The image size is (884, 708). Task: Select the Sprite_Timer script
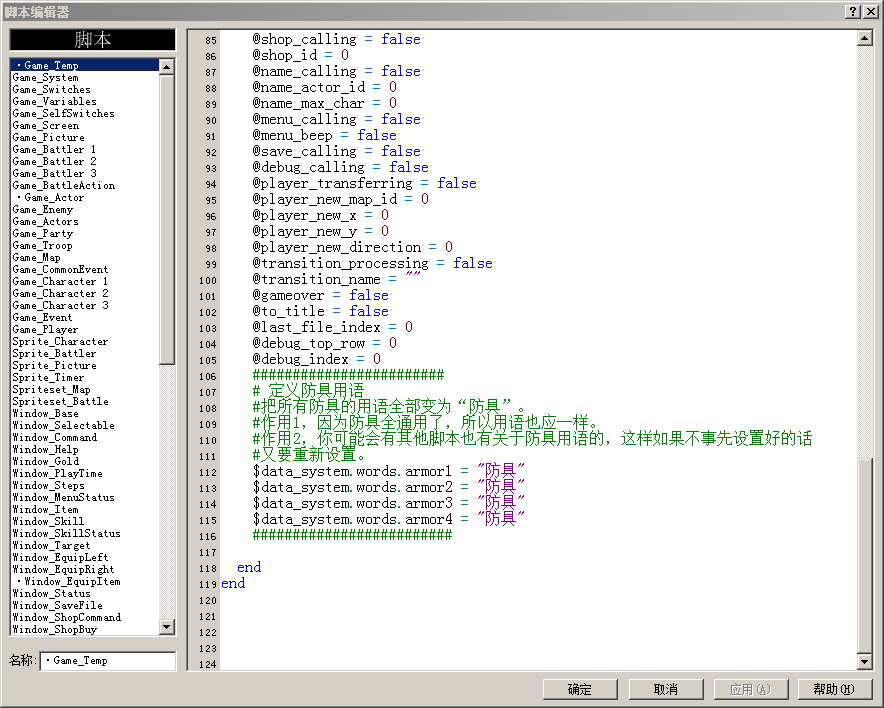point(85,378)
